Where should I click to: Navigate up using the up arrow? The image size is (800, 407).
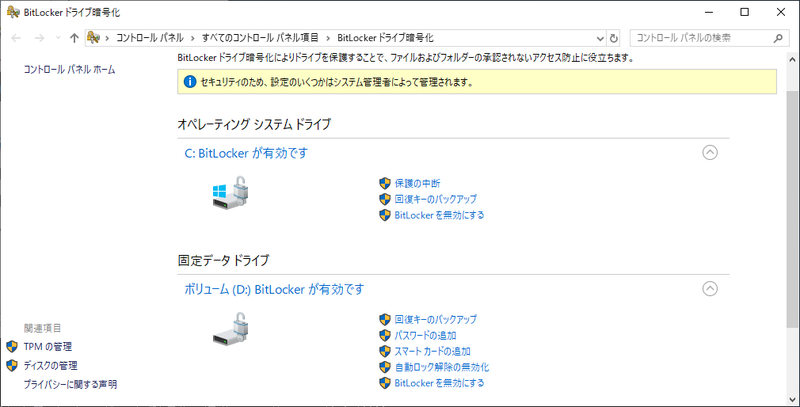click(74, 38)
